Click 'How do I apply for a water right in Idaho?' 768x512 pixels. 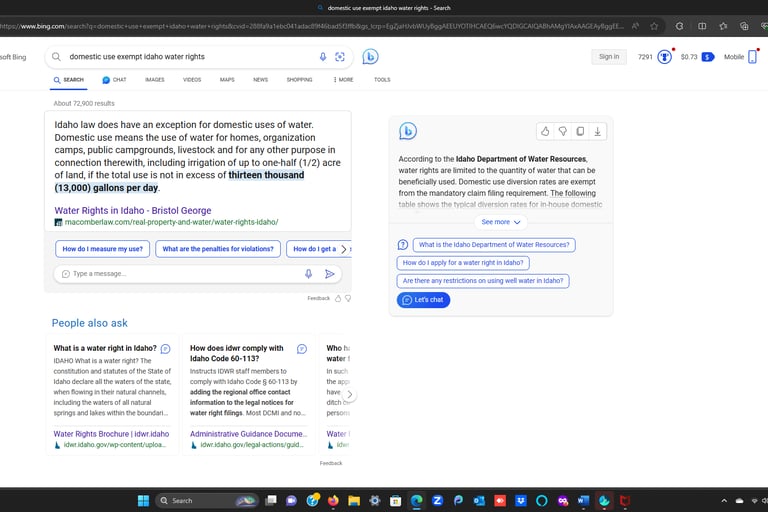pos(463,263)
